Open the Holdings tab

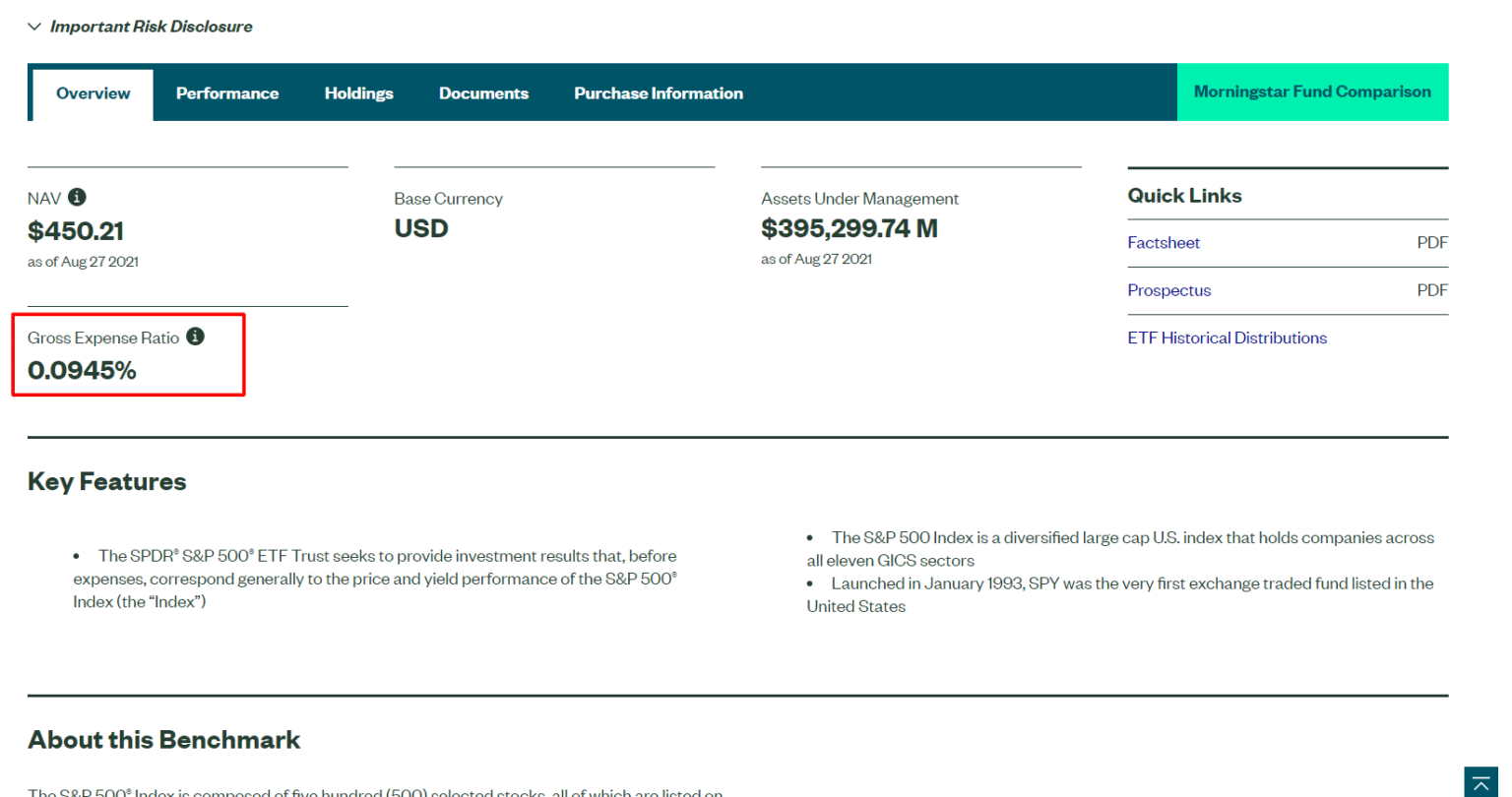[x=358, y=92]
